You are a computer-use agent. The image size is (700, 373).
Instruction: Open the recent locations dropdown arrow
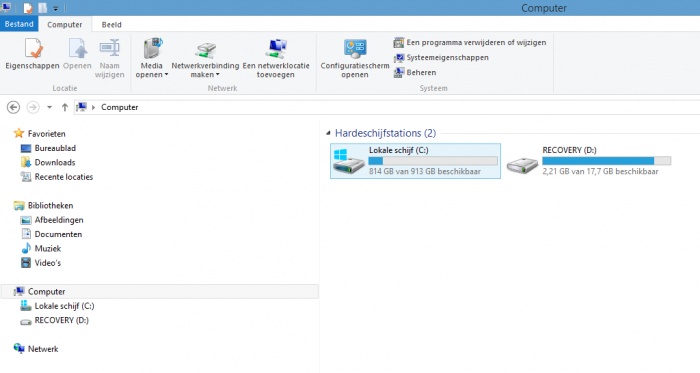pyautogui.click(x=49, y=108)
